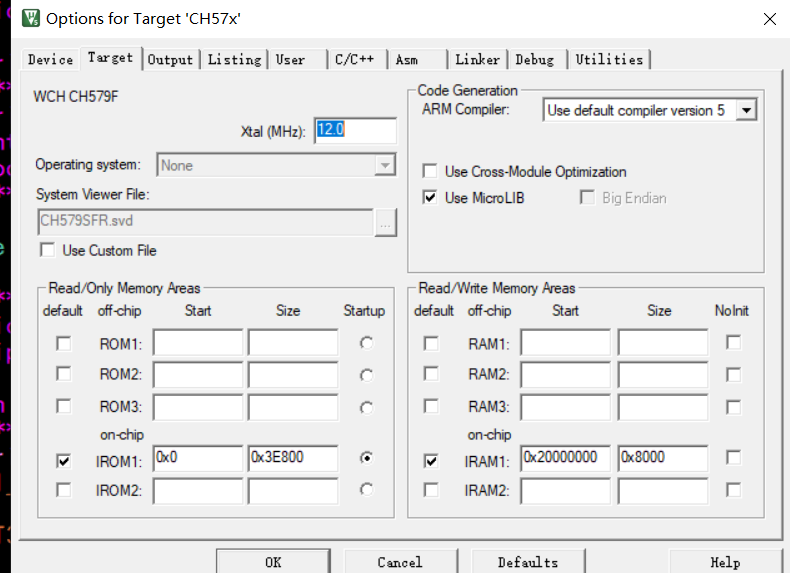This screenshot has width=790, height=573.
Task: Click the Xtal (MHz) input field
Action: coord(355,130)
